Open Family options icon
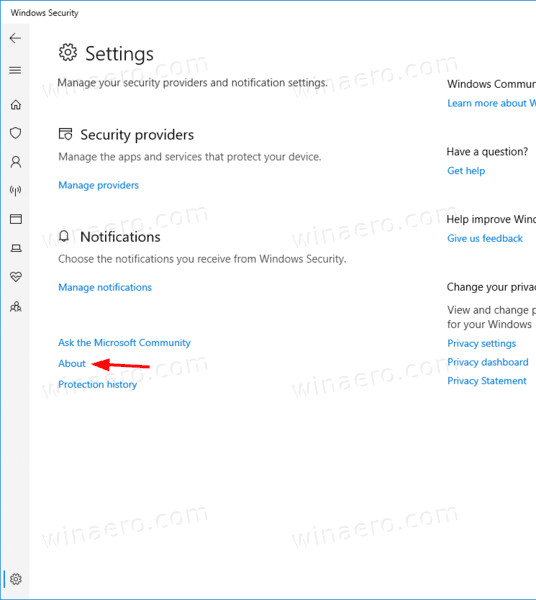The image size is (536, 600). pos(16,307)
